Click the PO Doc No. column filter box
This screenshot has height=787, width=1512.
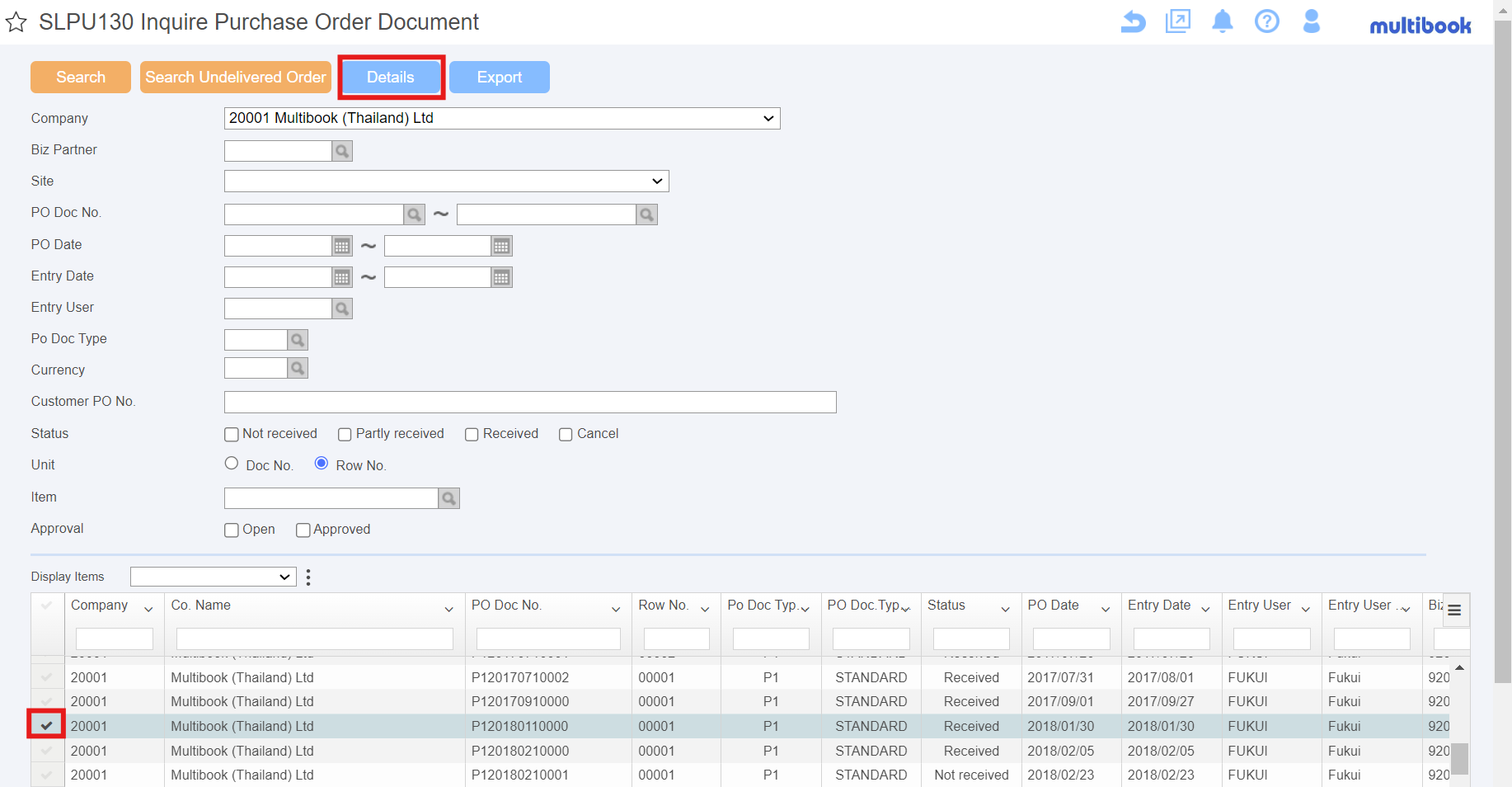coord(548,639)
